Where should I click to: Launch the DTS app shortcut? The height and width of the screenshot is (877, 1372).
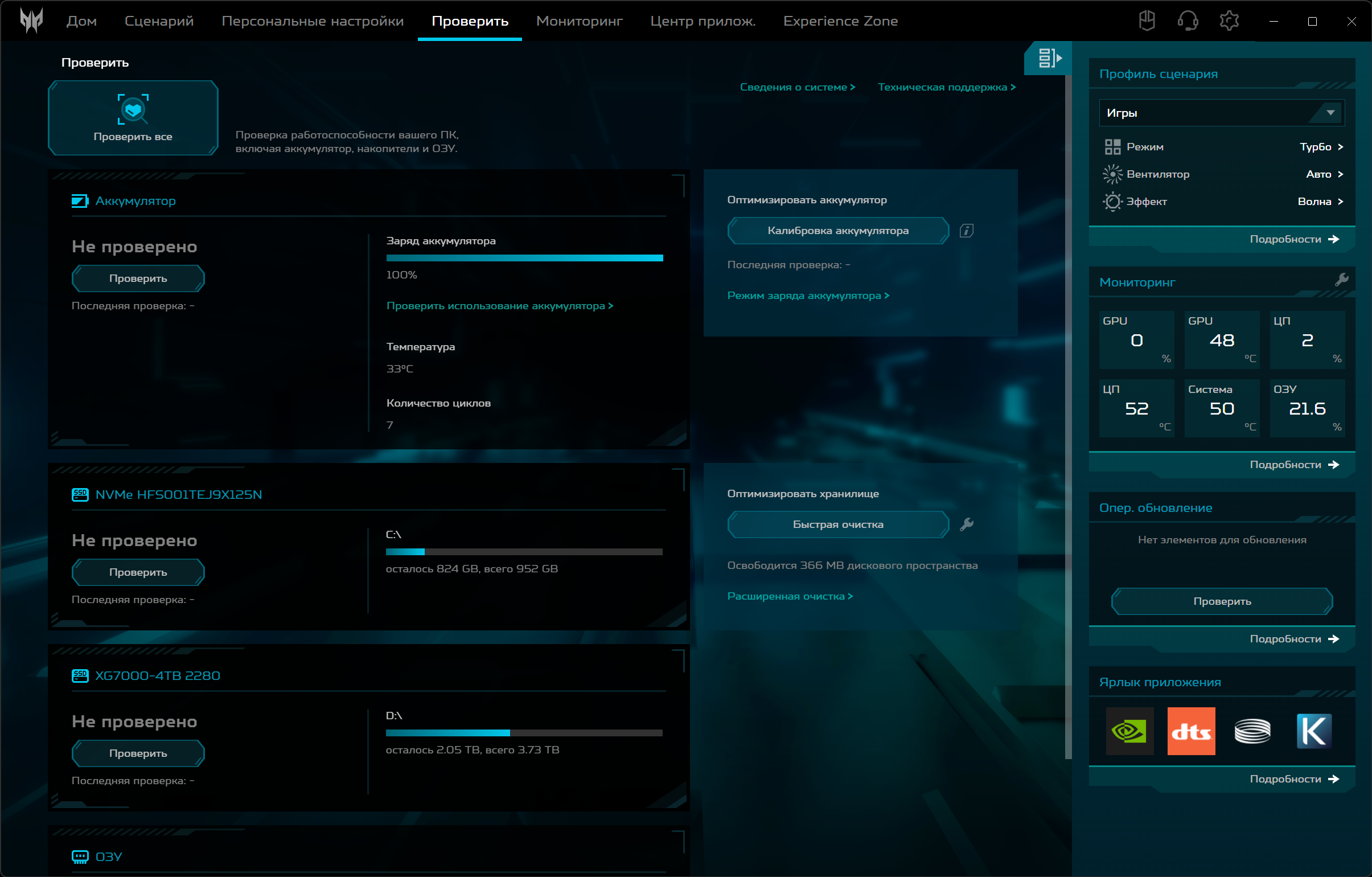click(x=1191, y=731)
